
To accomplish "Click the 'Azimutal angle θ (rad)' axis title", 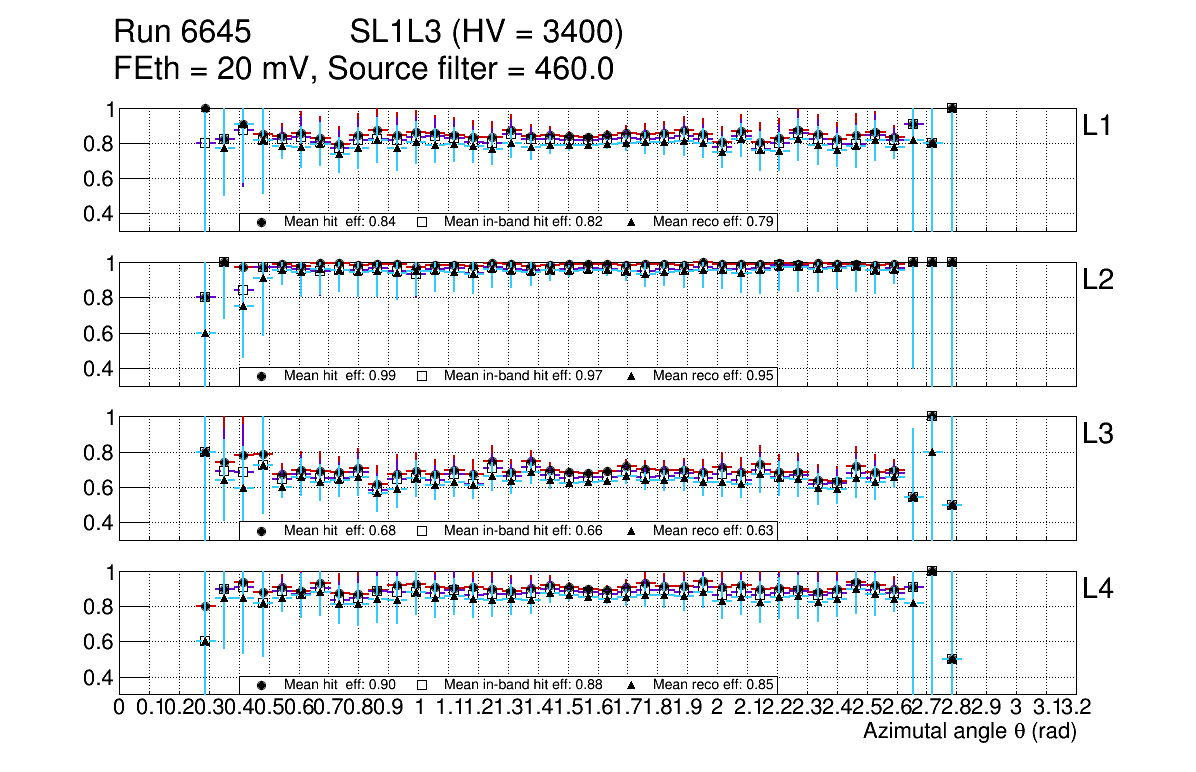I will (969, 732).
